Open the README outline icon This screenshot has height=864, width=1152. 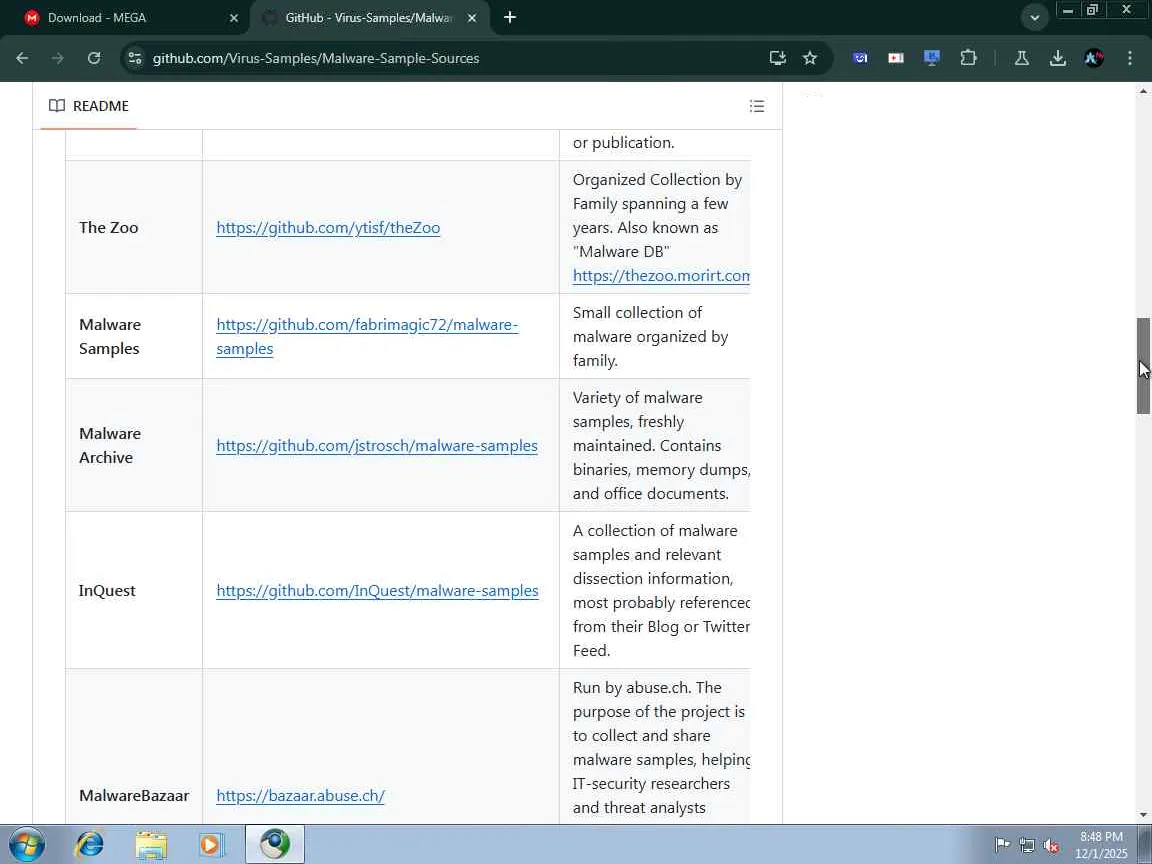tap(757, 106)
